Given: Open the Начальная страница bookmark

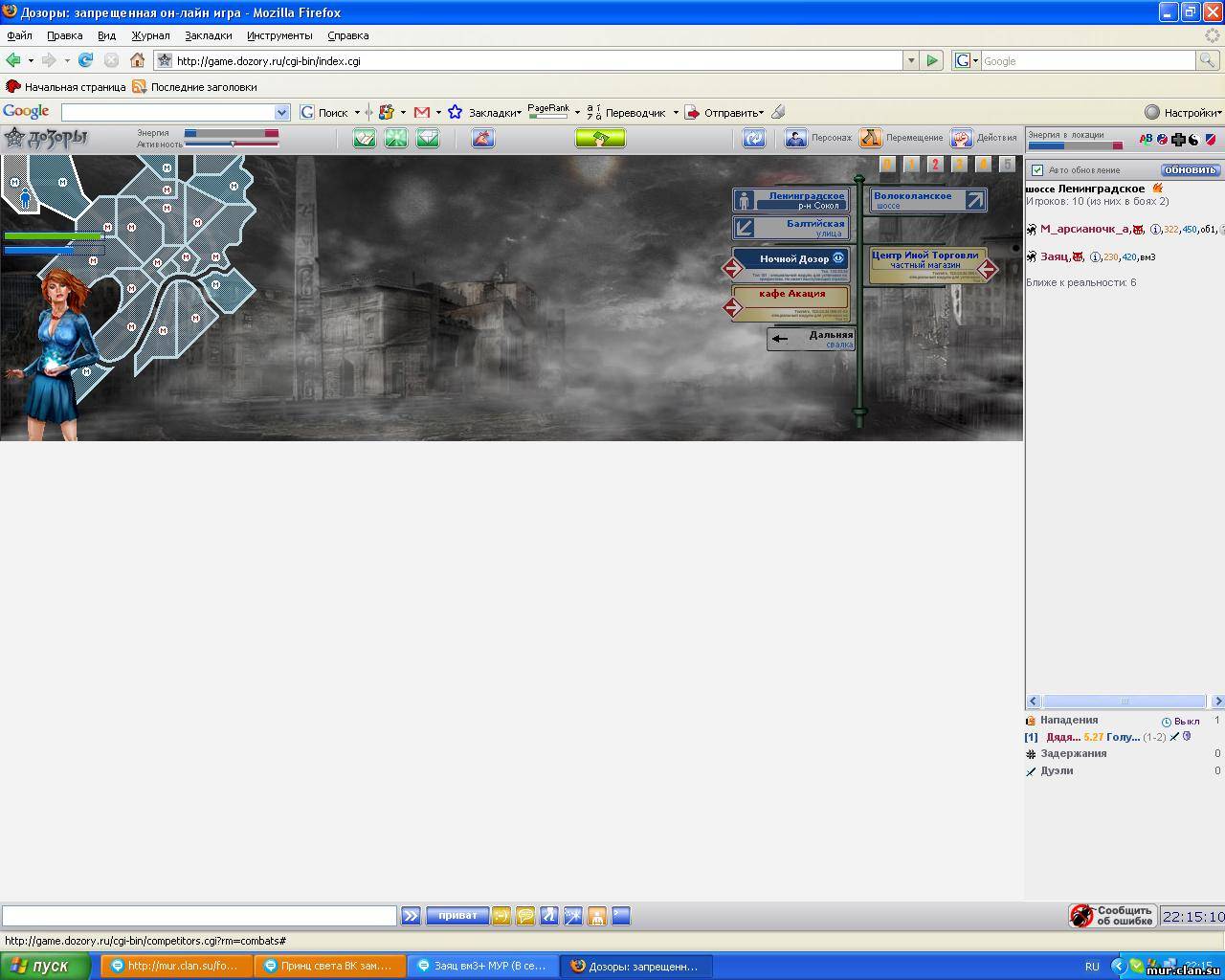Looking at the screenshot, I should pos(65,86).
